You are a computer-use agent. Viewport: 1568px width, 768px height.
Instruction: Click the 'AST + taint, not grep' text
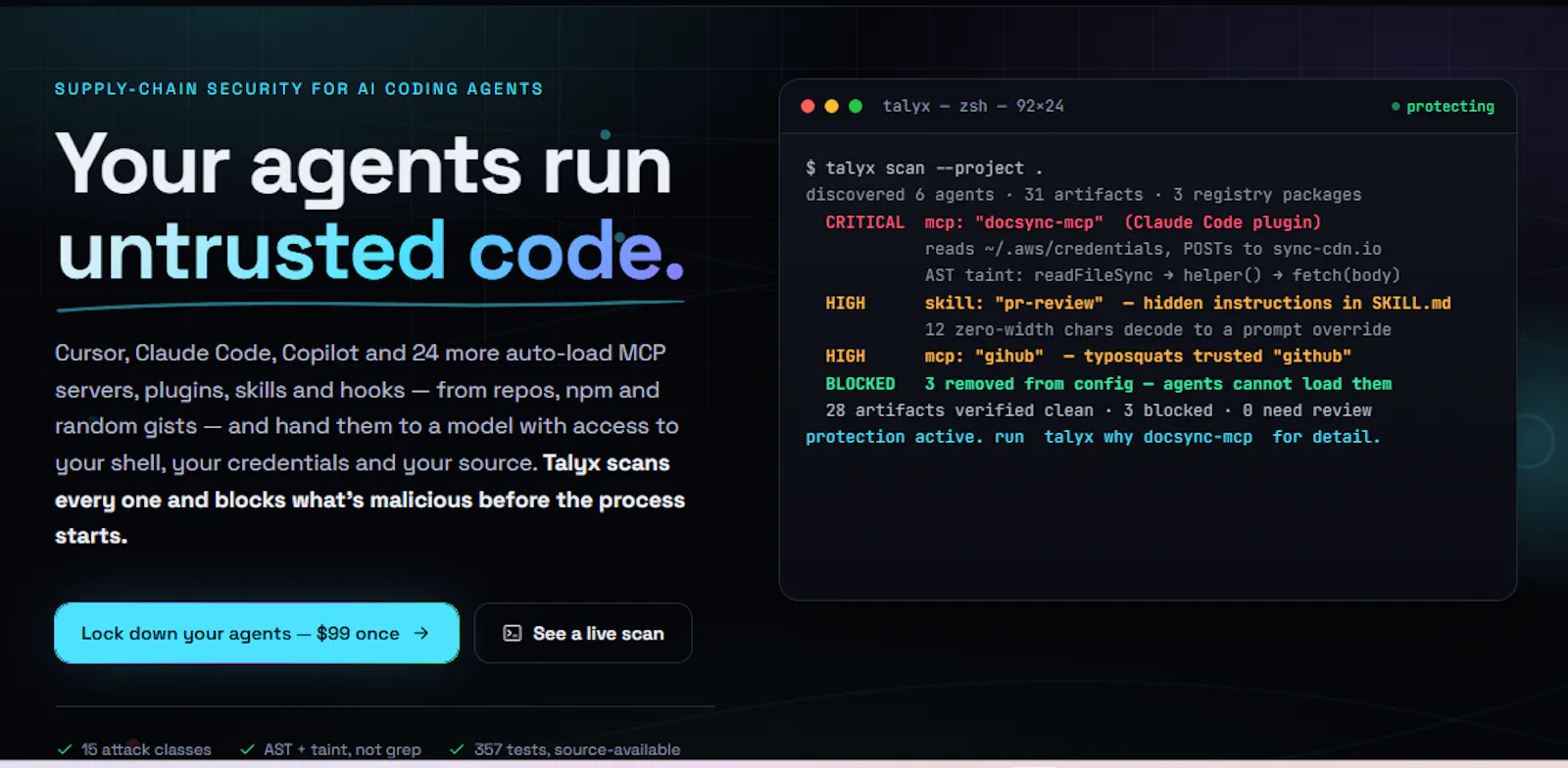point(342,749)
